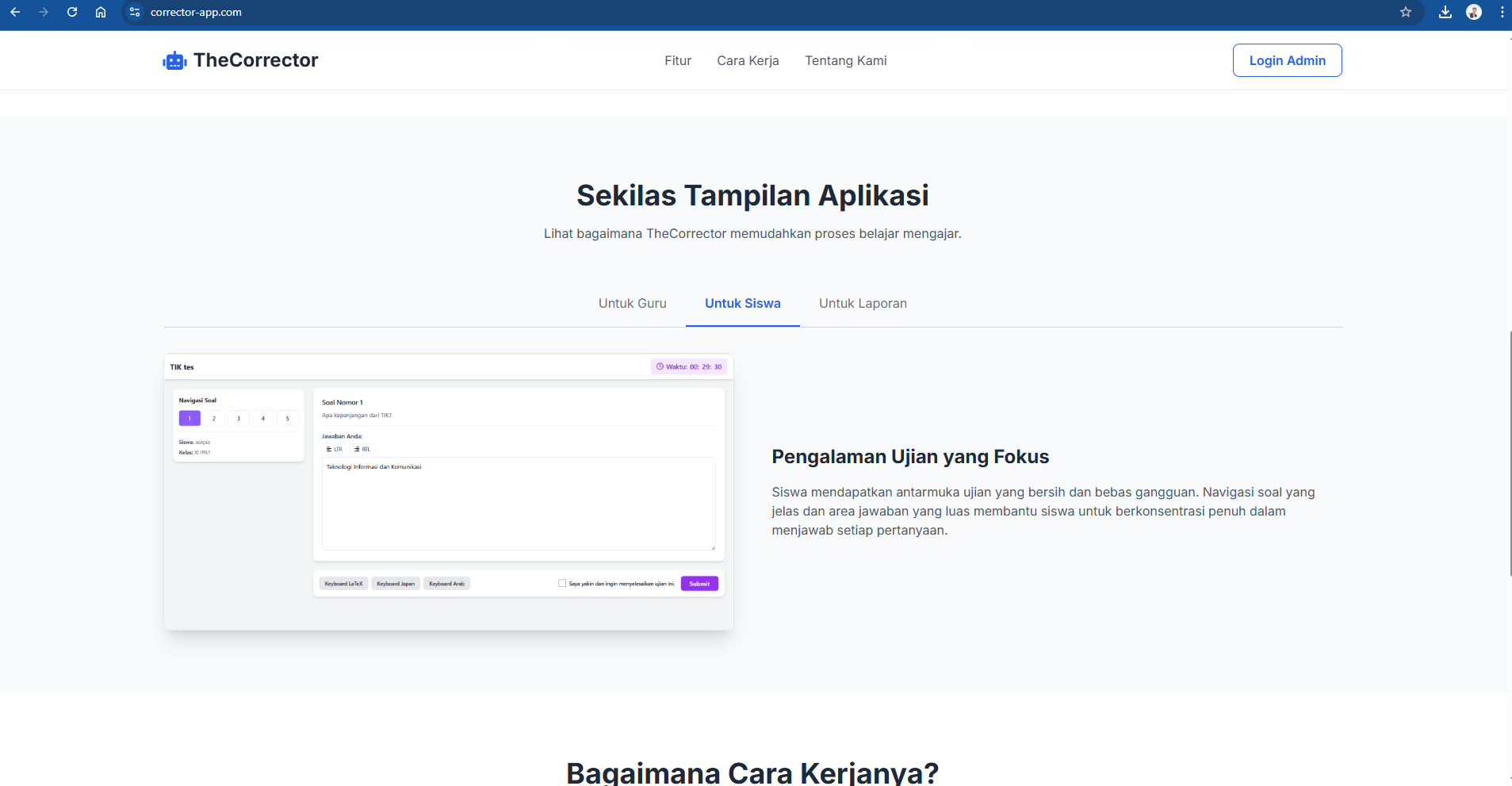Switch to the Untuk Guru tab
This screenshot has width=1512, height=786.
(x=633, y=303)
